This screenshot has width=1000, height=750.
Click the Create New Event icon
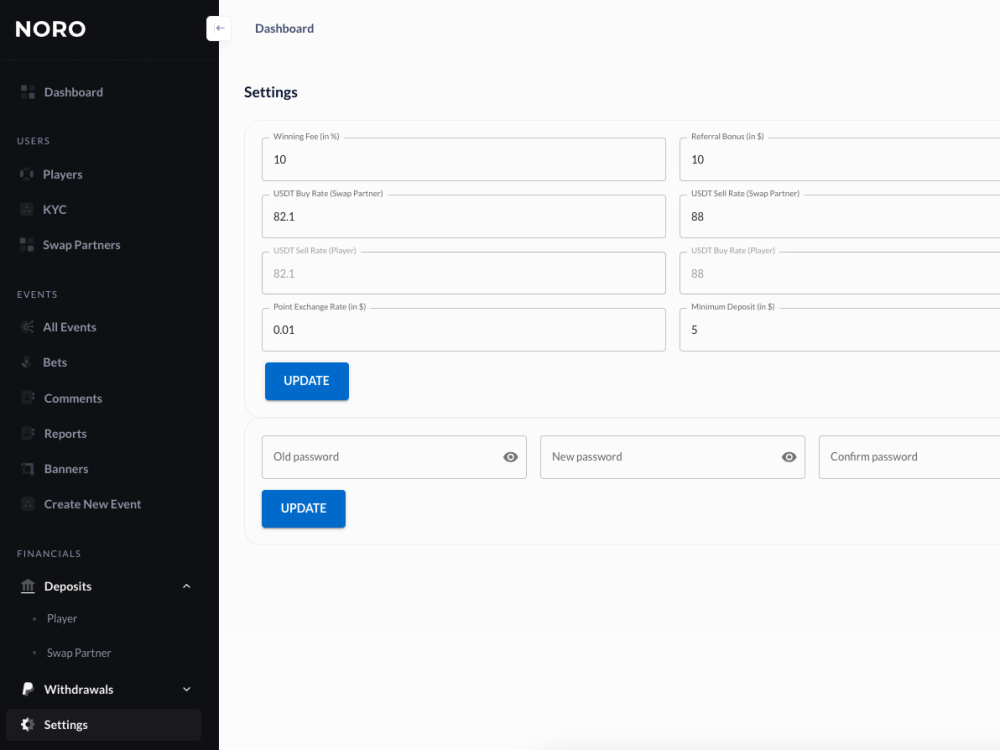27,504
